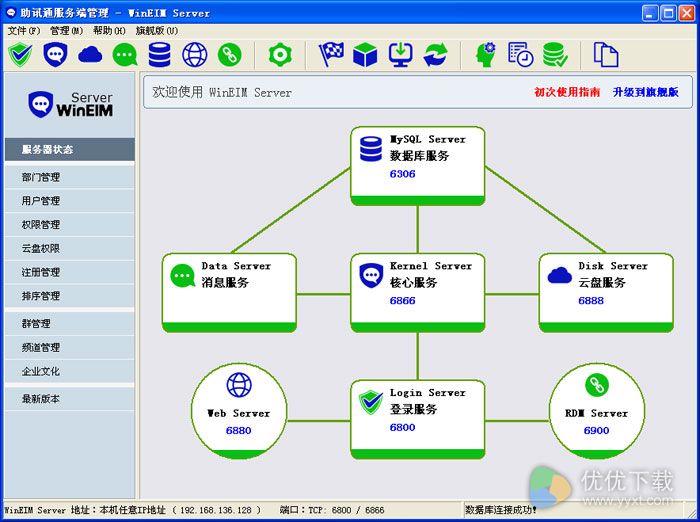This screenshot has height=522, width=700.
Task: Click the Data Server chat bubble icon
Action: pos(183,276)
